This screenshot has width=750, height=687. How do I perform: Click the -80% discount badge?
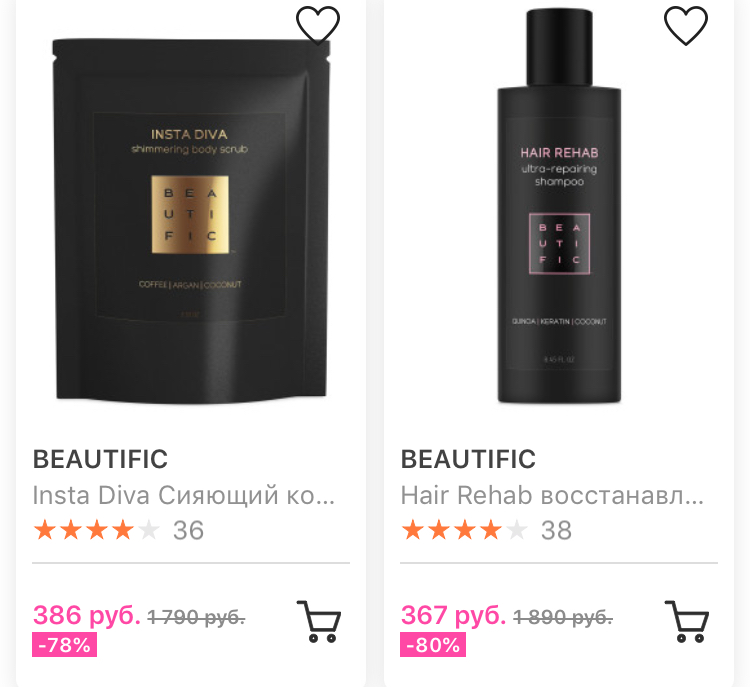point(433,644)
